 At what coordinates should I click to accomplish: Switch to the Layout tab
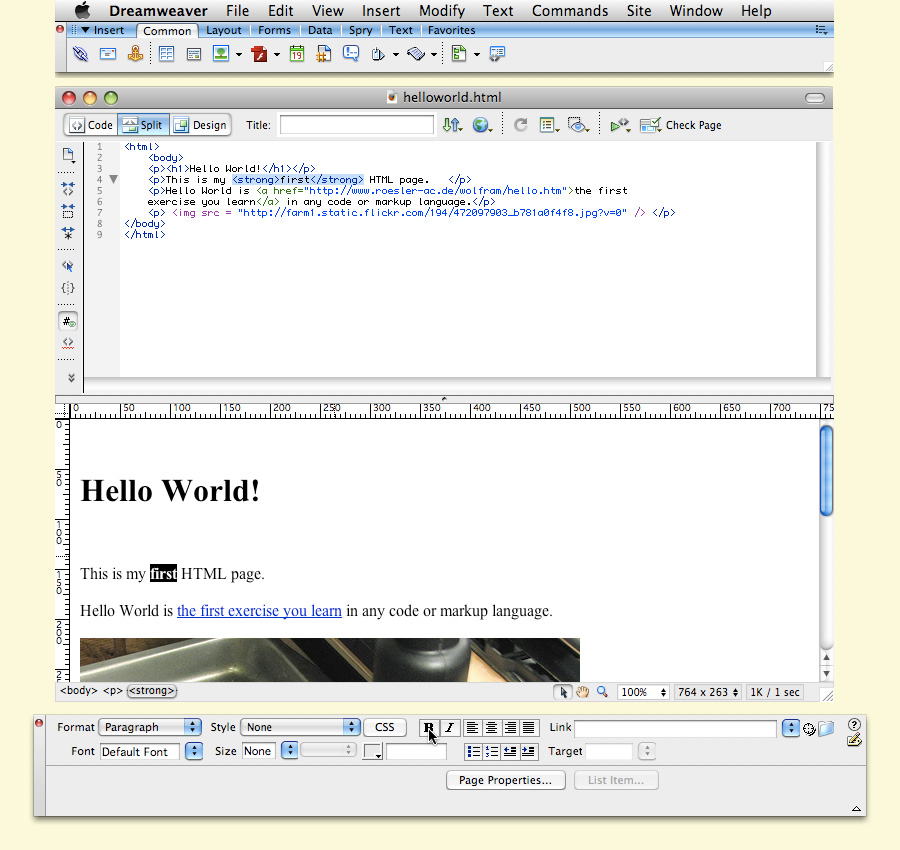tap(224, 30)
